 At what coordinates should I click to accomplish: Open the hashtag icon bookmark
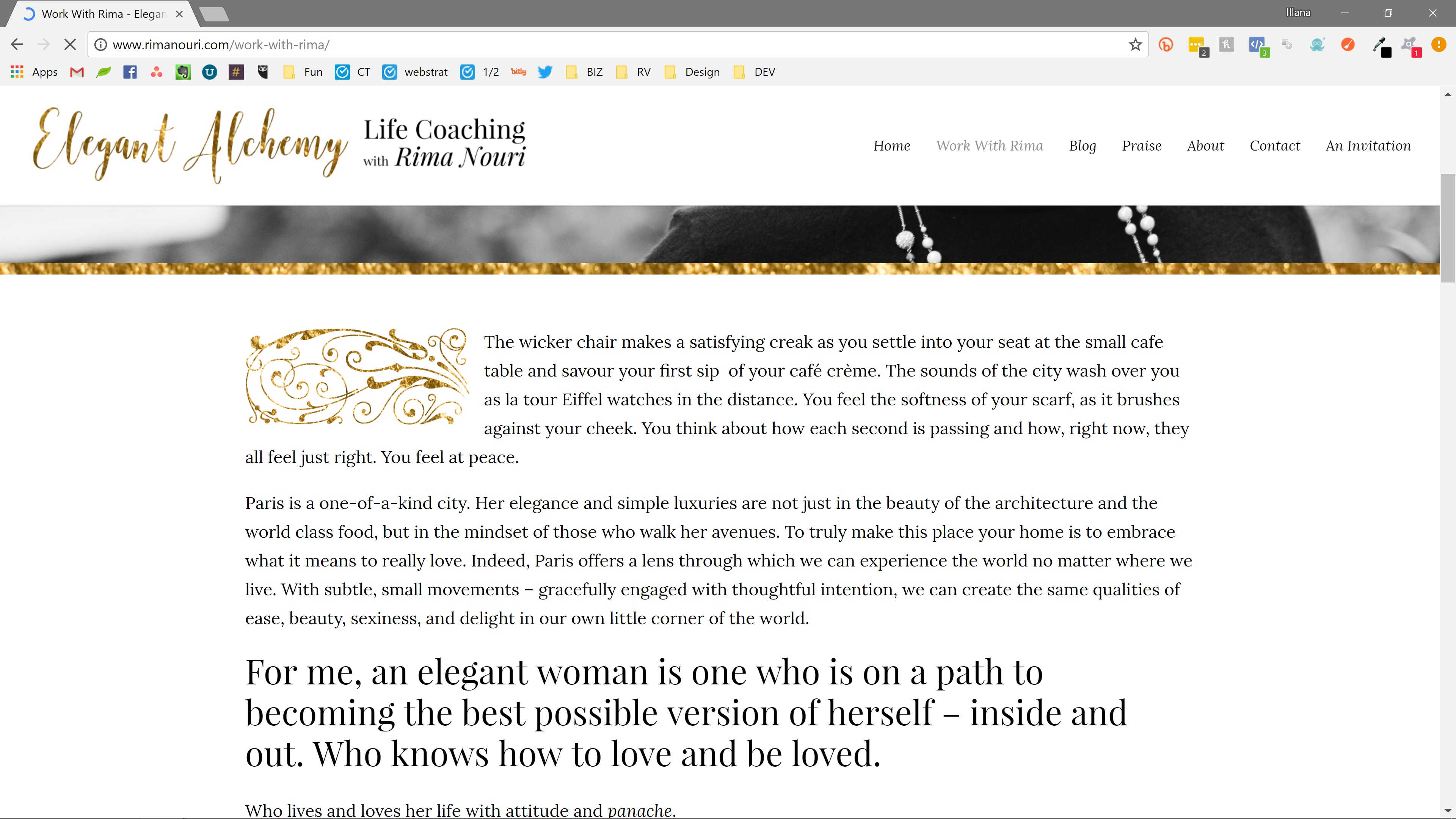point(236,72)
